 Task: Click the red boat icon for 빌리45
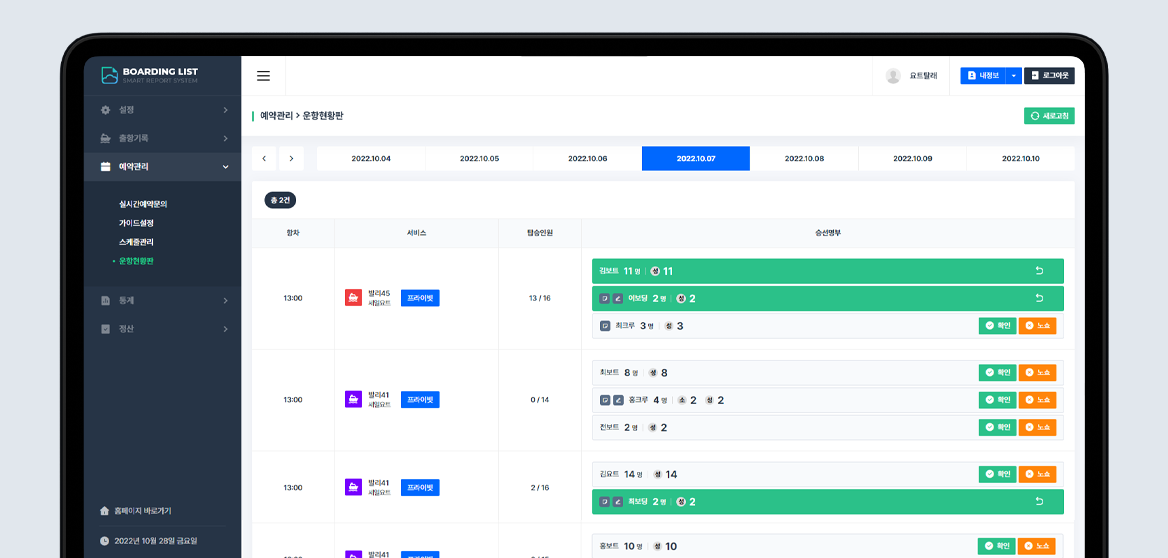point(353,297)
